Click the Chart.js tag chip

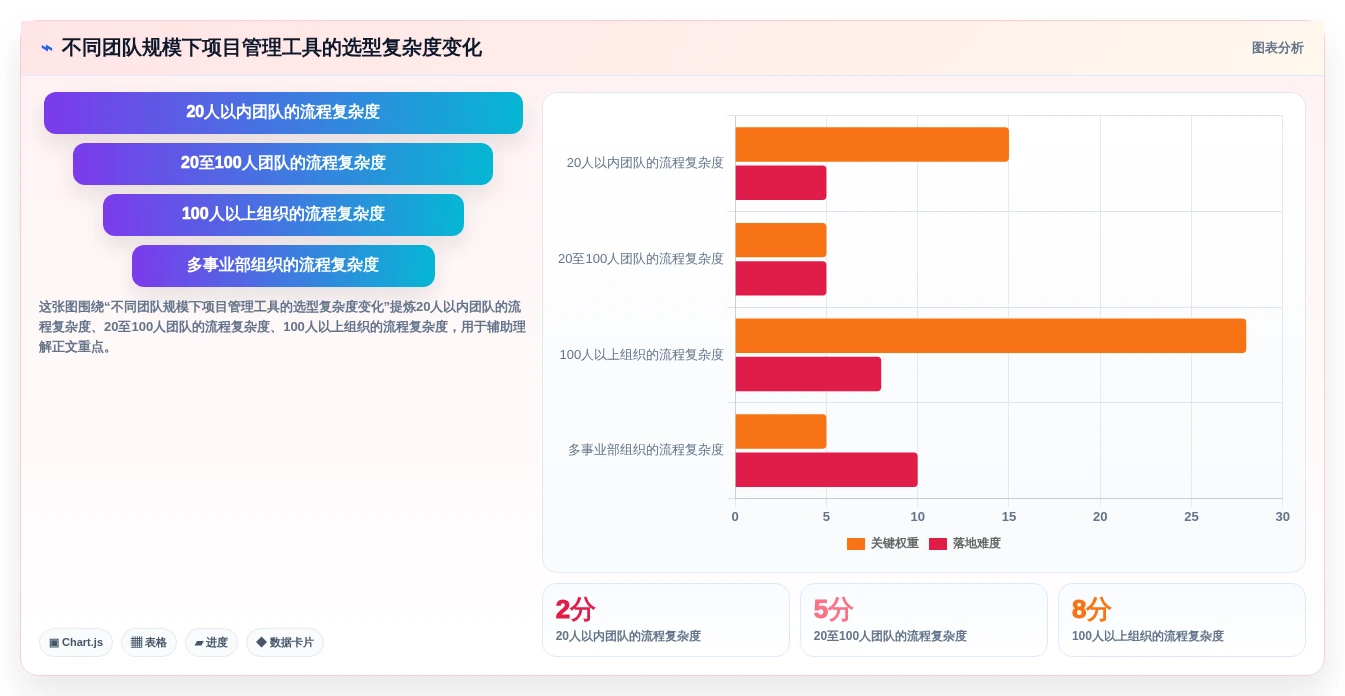coord(76,642)
